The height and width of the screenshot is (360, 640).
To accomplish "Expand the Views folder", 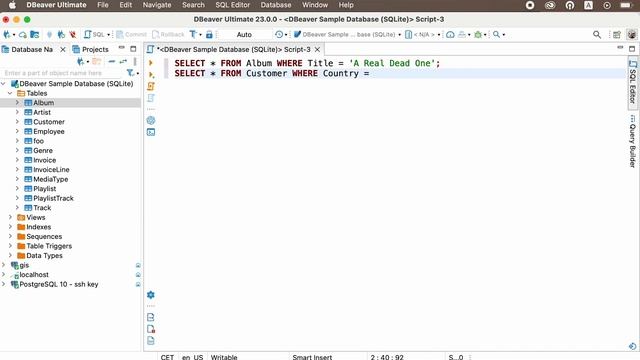I will coord(10,217).
